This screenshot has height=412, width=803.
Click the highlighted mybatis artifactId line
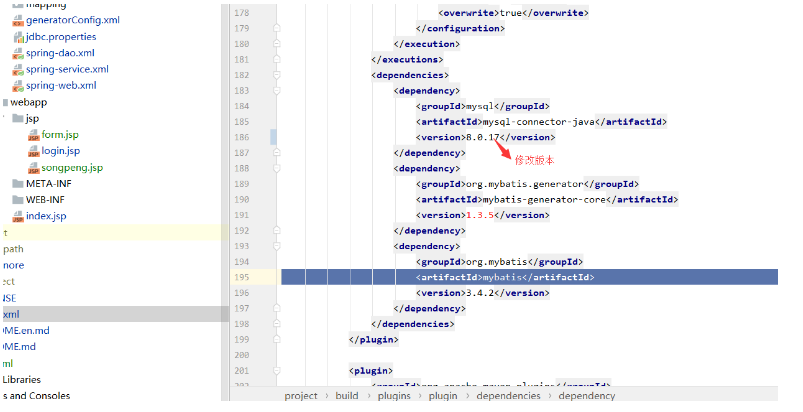530,277
